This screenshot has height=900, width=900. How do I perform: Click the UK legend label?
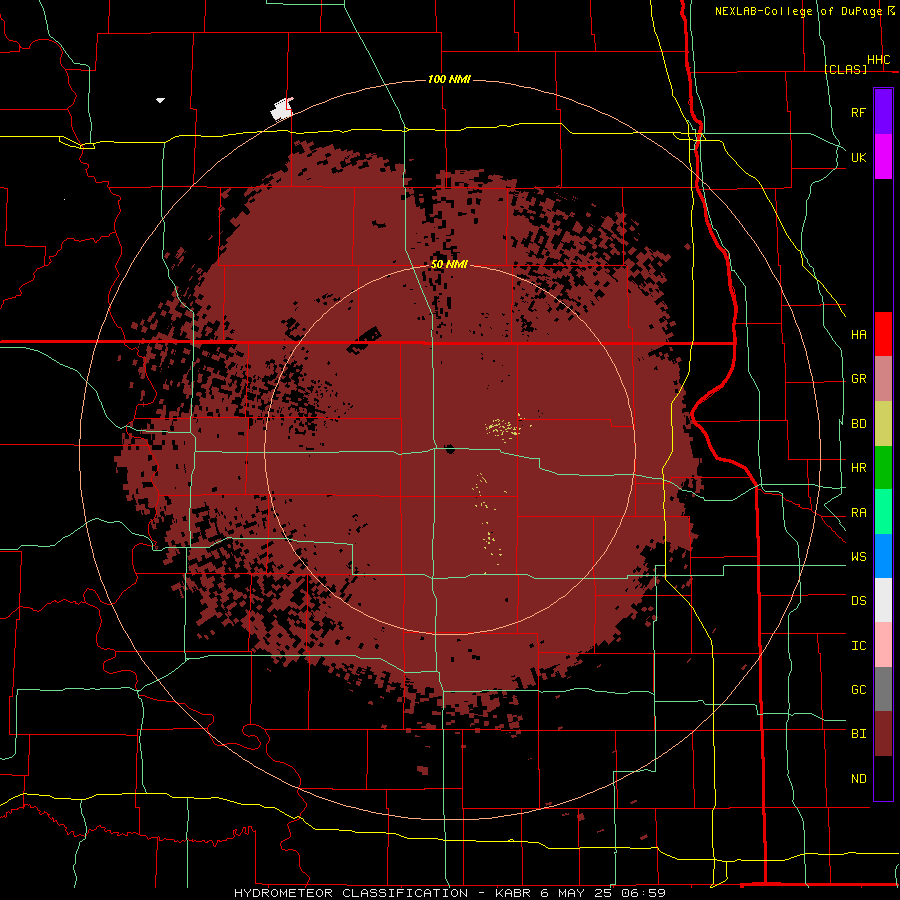click(858, 157)
